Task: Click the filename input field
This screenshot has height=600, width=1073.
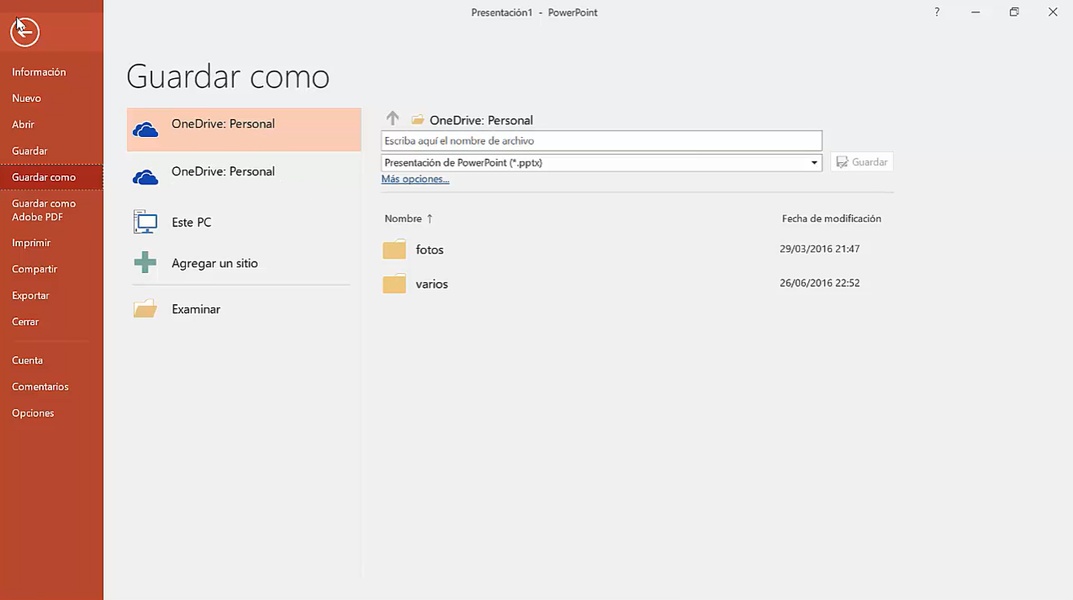Action: pos(600,140)
